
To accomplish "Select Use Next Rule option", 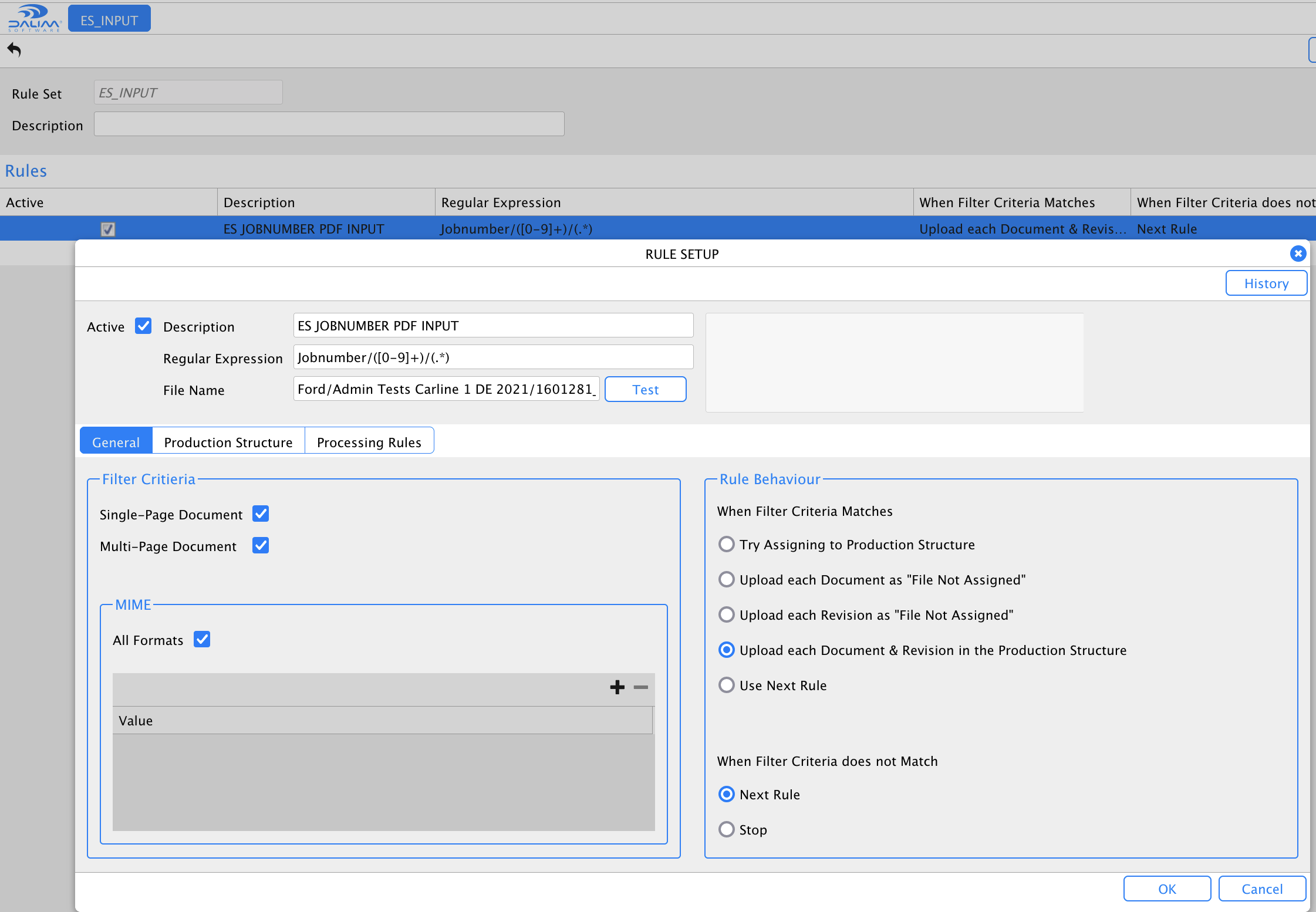I will [x=727, y=685].
